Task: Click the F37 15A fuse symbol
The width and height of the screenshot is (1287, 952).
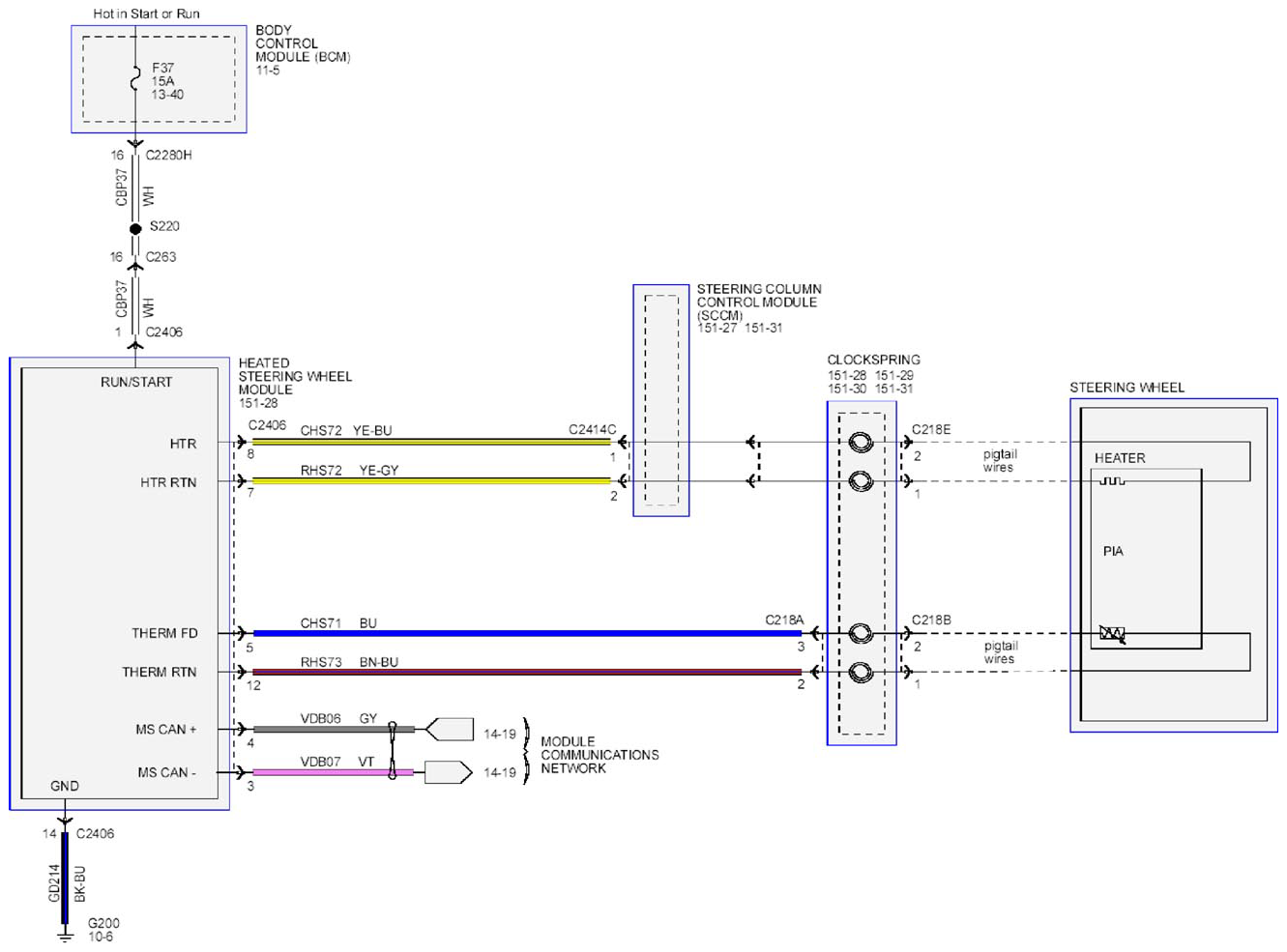Action: (x=135, y=78)
